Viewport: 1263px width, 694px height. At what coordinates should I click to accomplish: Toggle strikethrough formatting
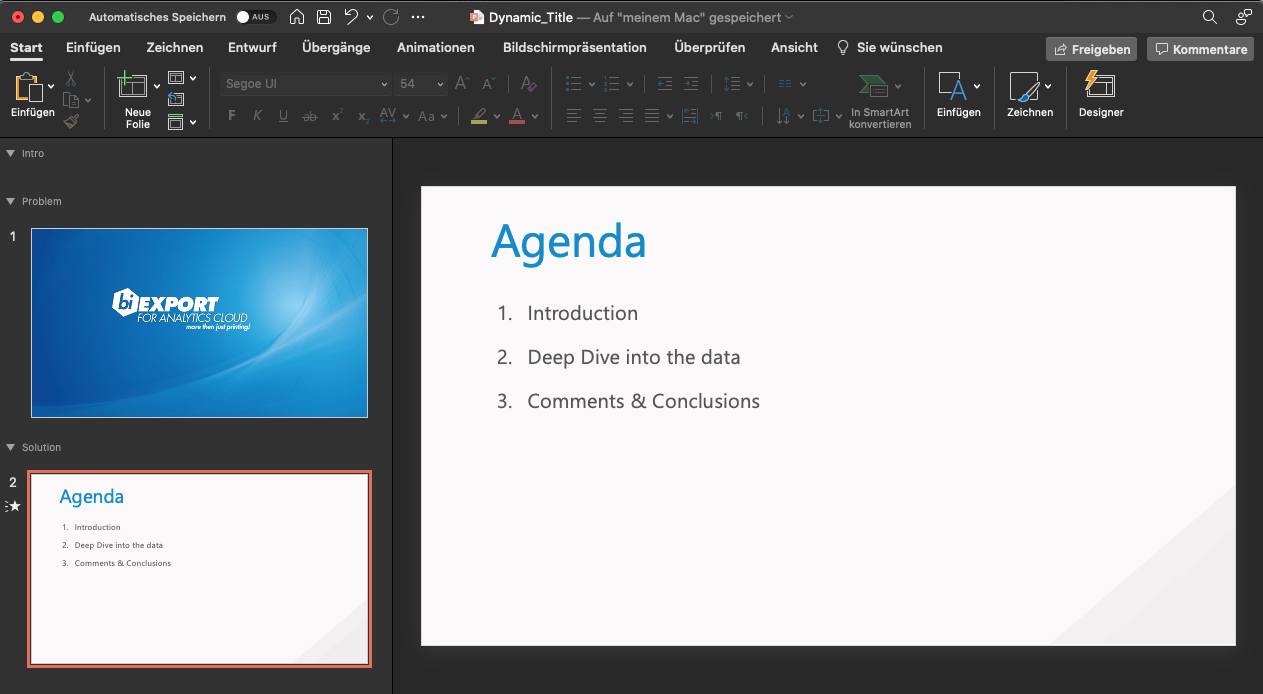310,116
